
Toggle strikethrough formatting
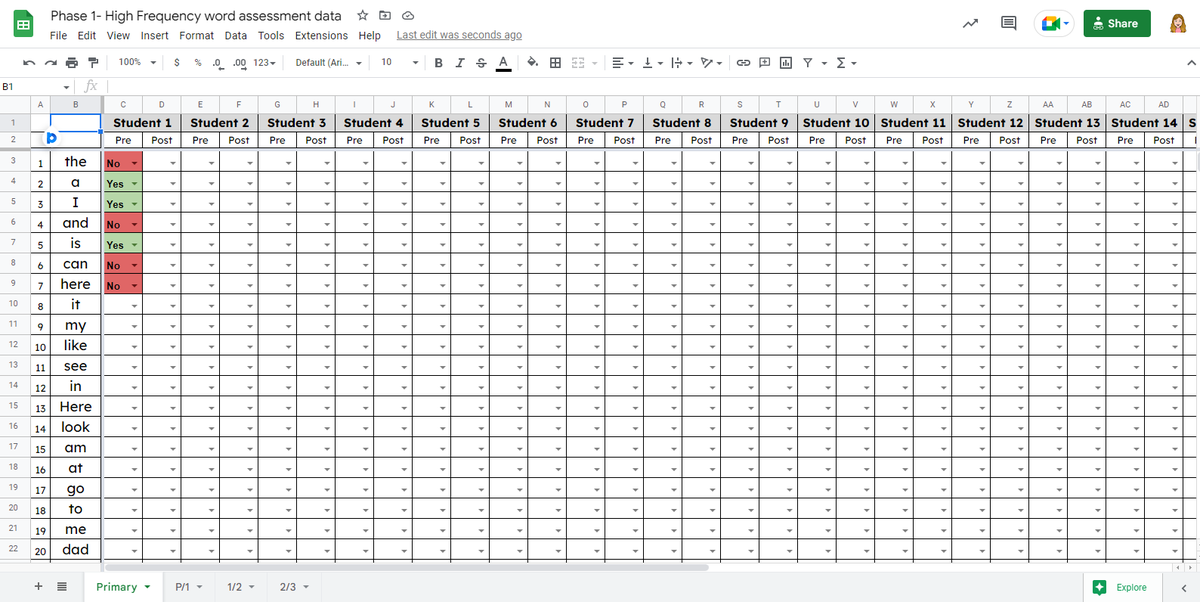pyautogui.click(x=481, y=62)
